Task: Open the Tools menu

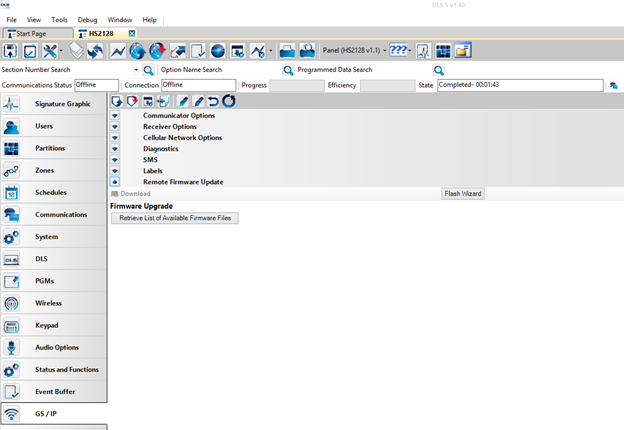Action: [59, 19]
